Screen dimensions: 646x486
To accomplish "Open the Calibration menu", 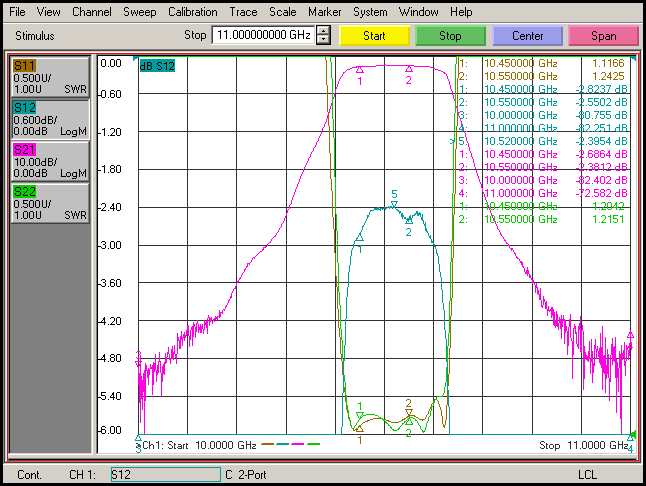I will (x=192, y=12).
